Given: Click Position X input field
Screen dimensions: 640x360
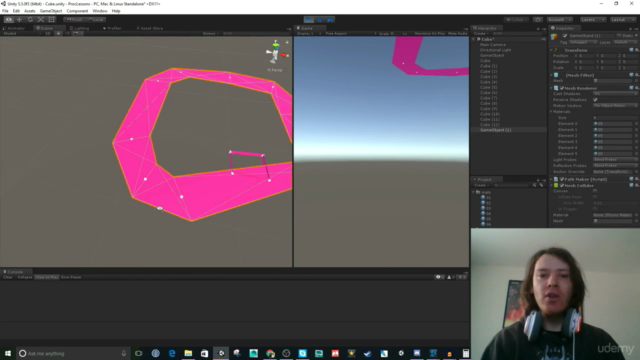Looking at the screenshot, I should click(x=587, y=56).
